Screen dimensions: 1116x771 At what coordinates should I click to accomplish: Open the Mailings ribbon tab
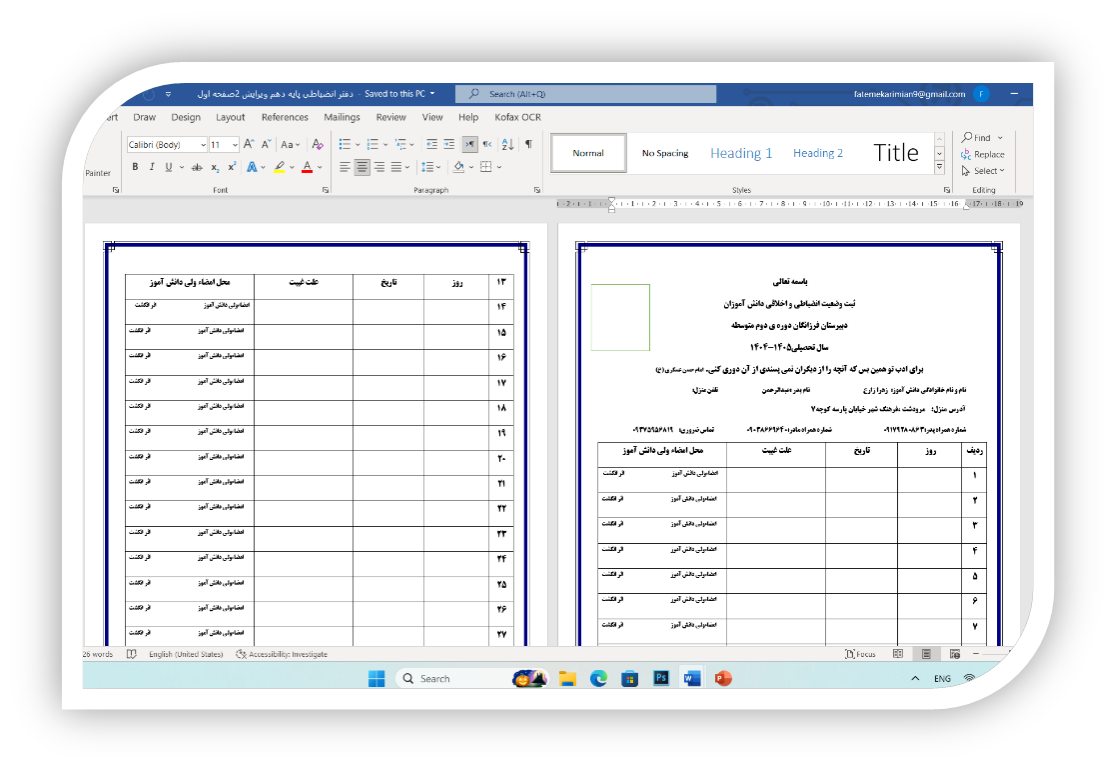click(x=341, y=117)
